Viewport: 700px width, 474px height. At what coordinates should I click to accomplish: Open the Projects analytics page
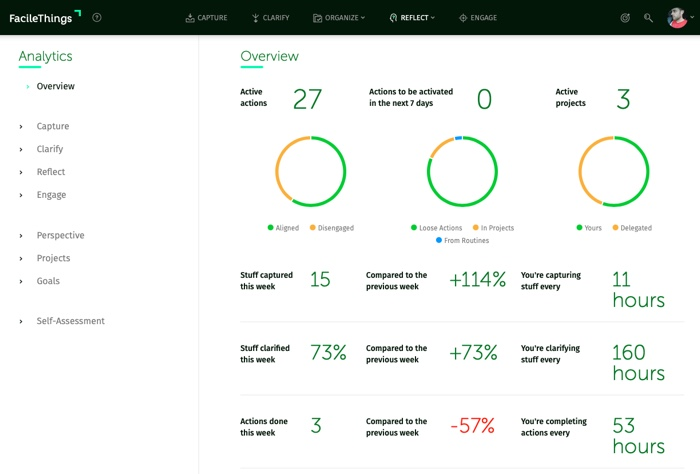pos(53,258)
